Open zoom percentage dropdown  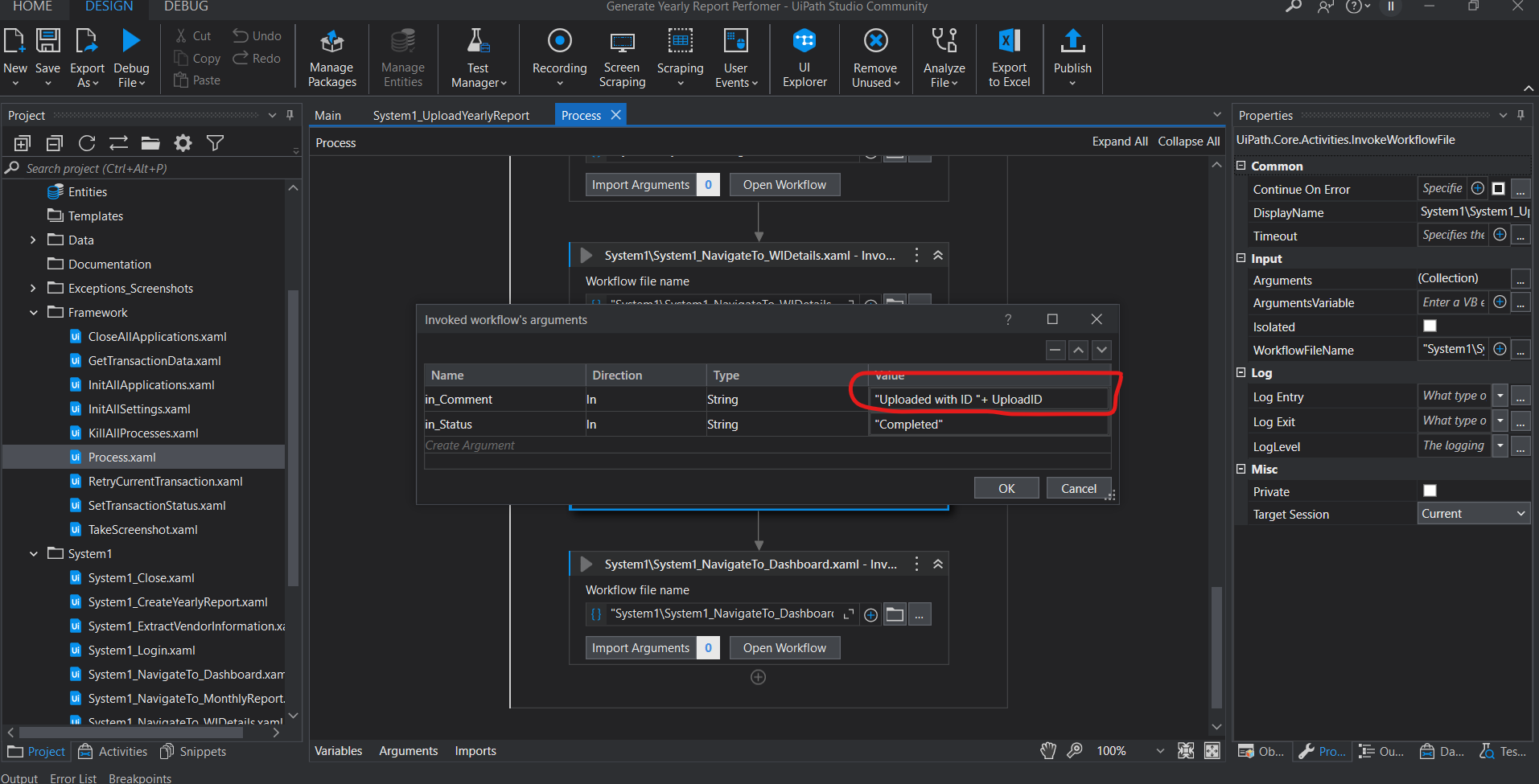pyautogui.click(x=1159, y=751)
